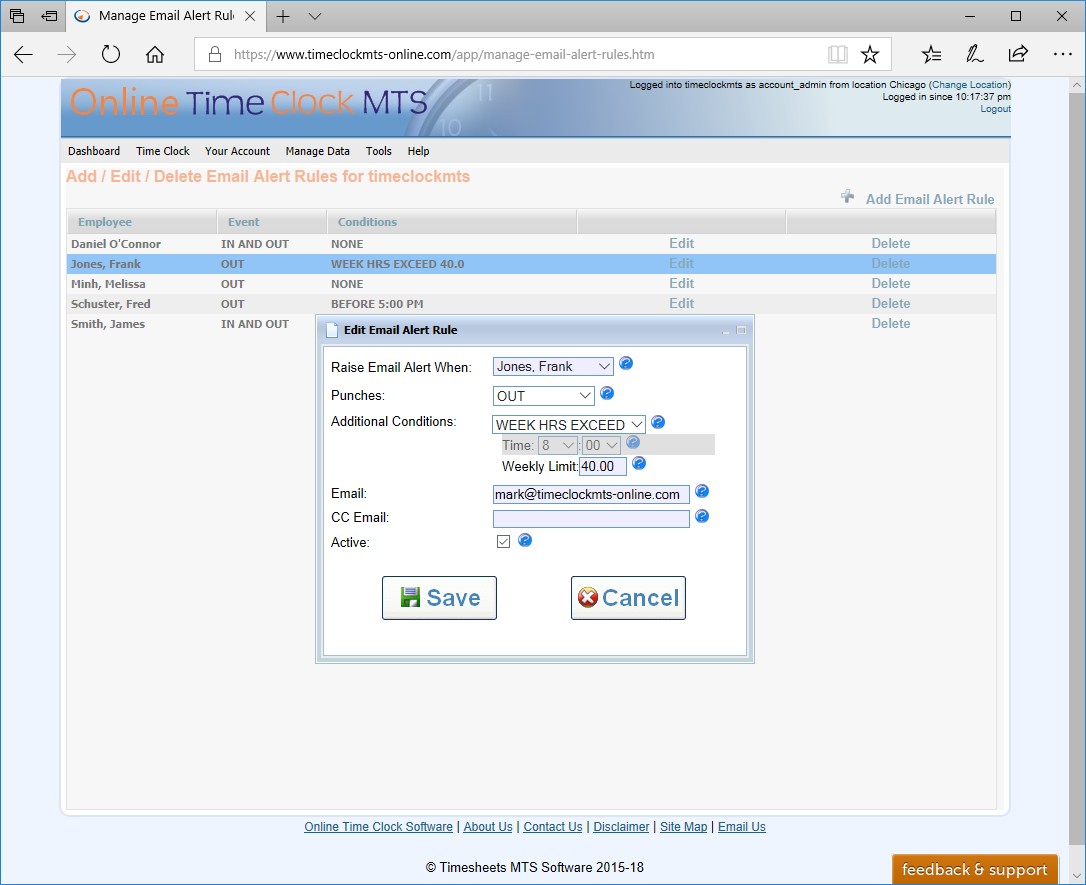Image resolution: width=1086 pixels, height=885 pixels.
Task: Click the Share page icon
Action: click(x=1018, y=54)
